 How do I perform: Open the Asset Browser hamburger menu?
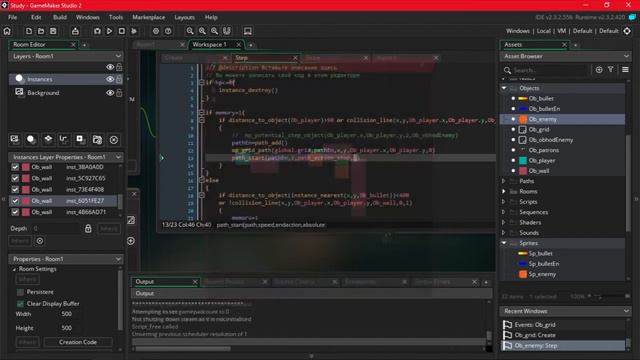pyautogui.click(x=625, y=70)
